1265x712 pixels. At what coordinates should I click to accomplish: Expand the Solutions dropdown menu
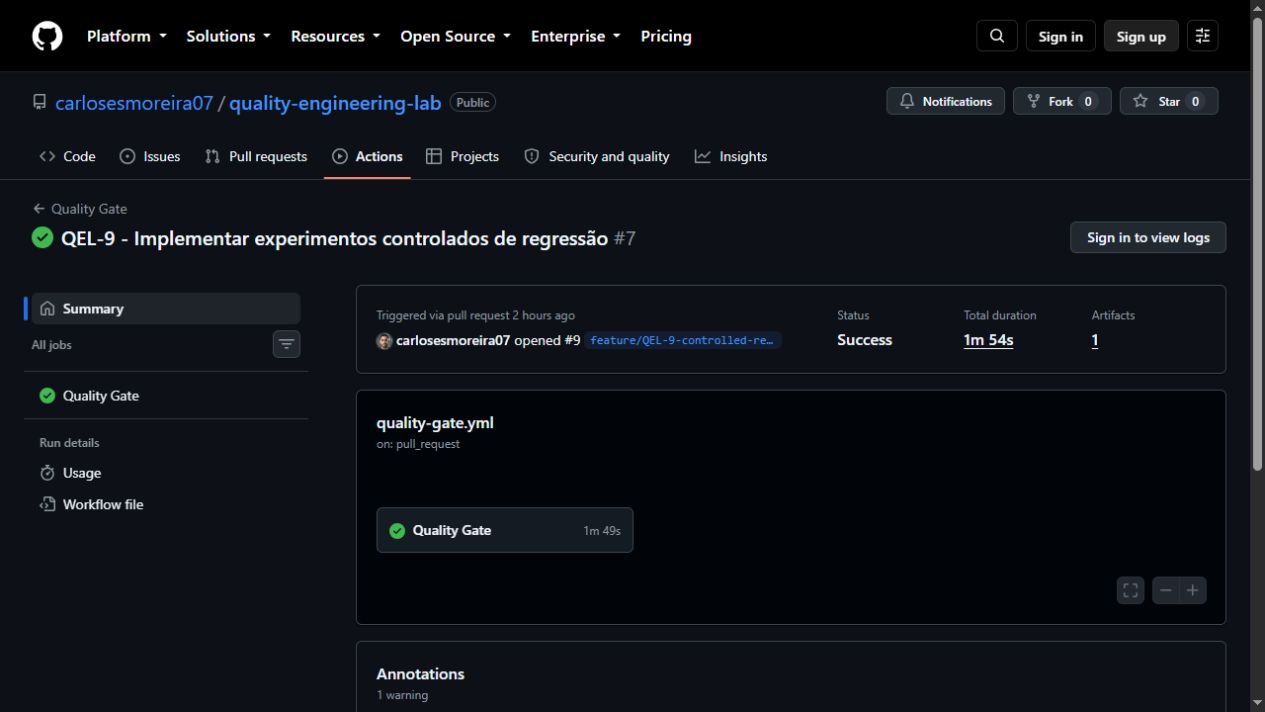[x=229, y=36]
